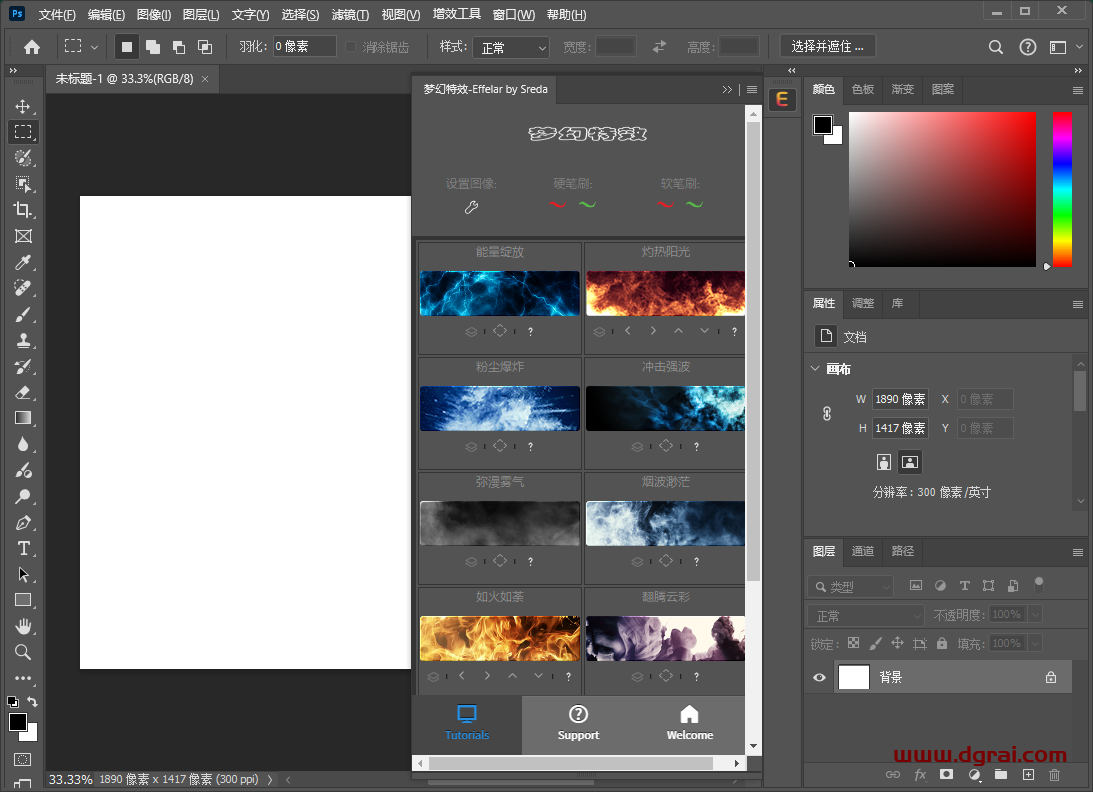Open the layer blend mode dropdown showing 正常
This screenshot has height=792, width=1093.
point(865,614)
